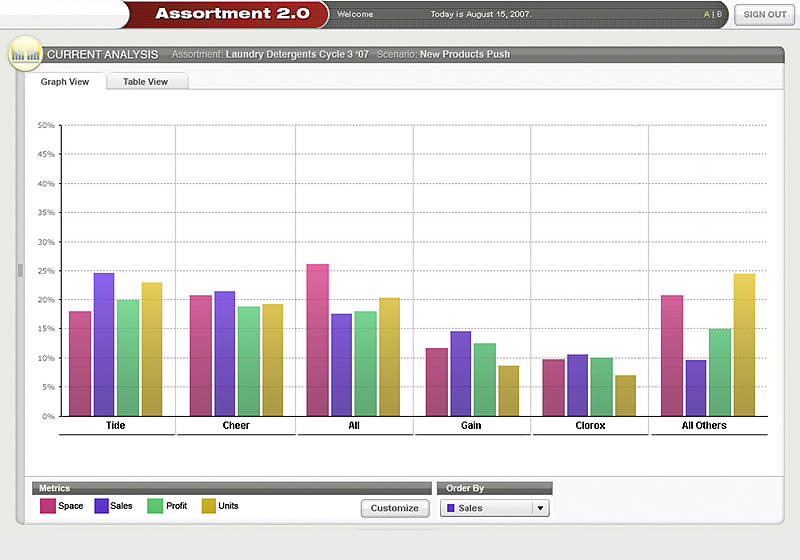Click the Gain category label
The image size is (800, 560).
tap(471, 425)
